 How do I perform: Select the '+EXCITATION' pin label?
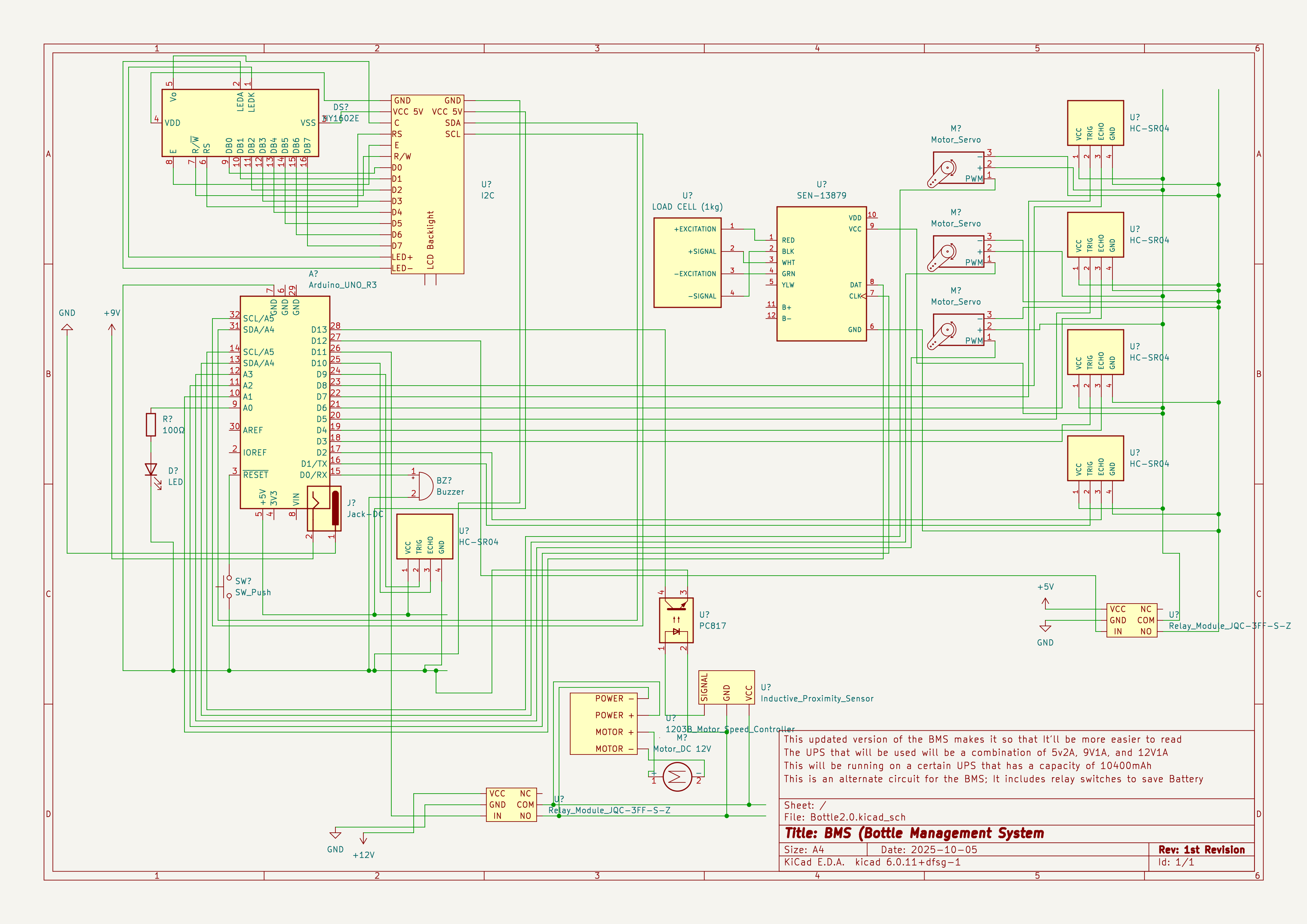695,229
